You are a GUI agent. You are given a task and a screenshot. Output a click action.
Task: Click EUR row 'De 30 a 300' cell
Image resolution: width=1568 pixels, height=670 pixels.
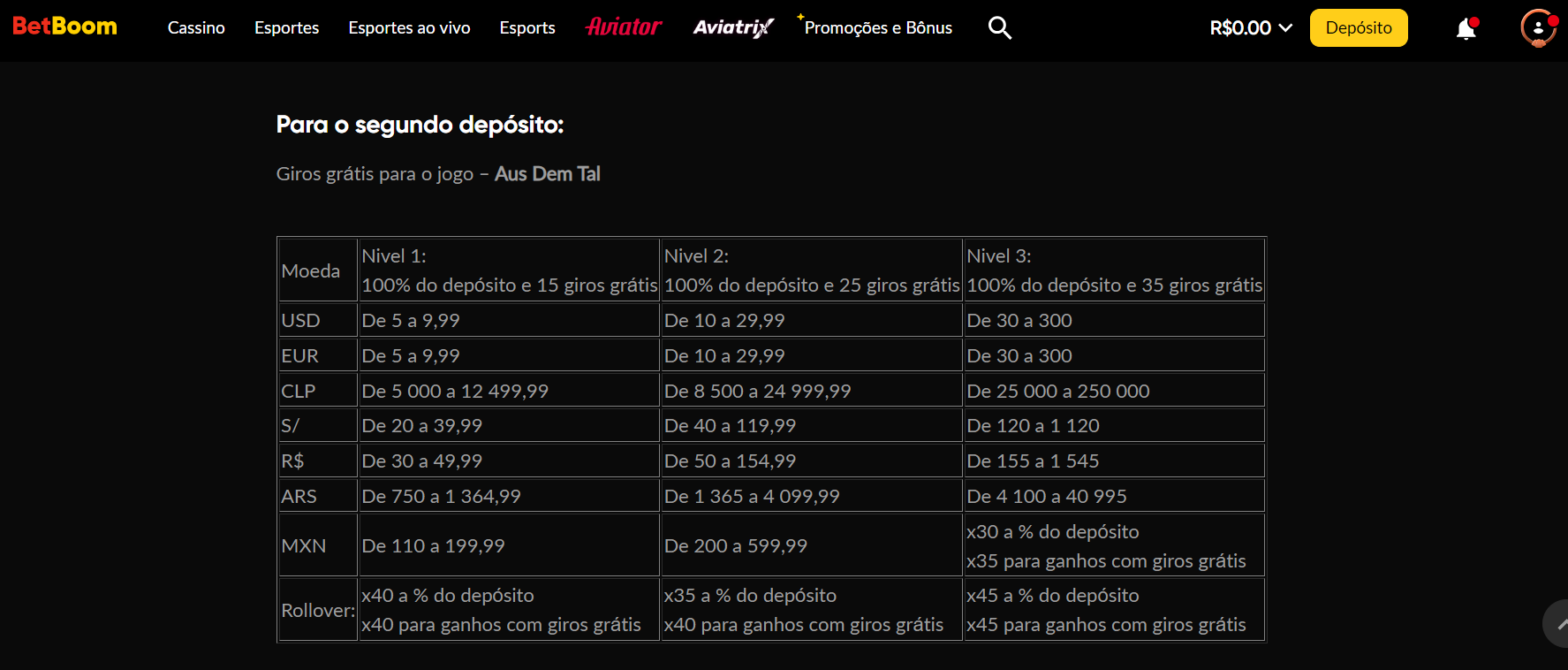[x=1115, y=355]
